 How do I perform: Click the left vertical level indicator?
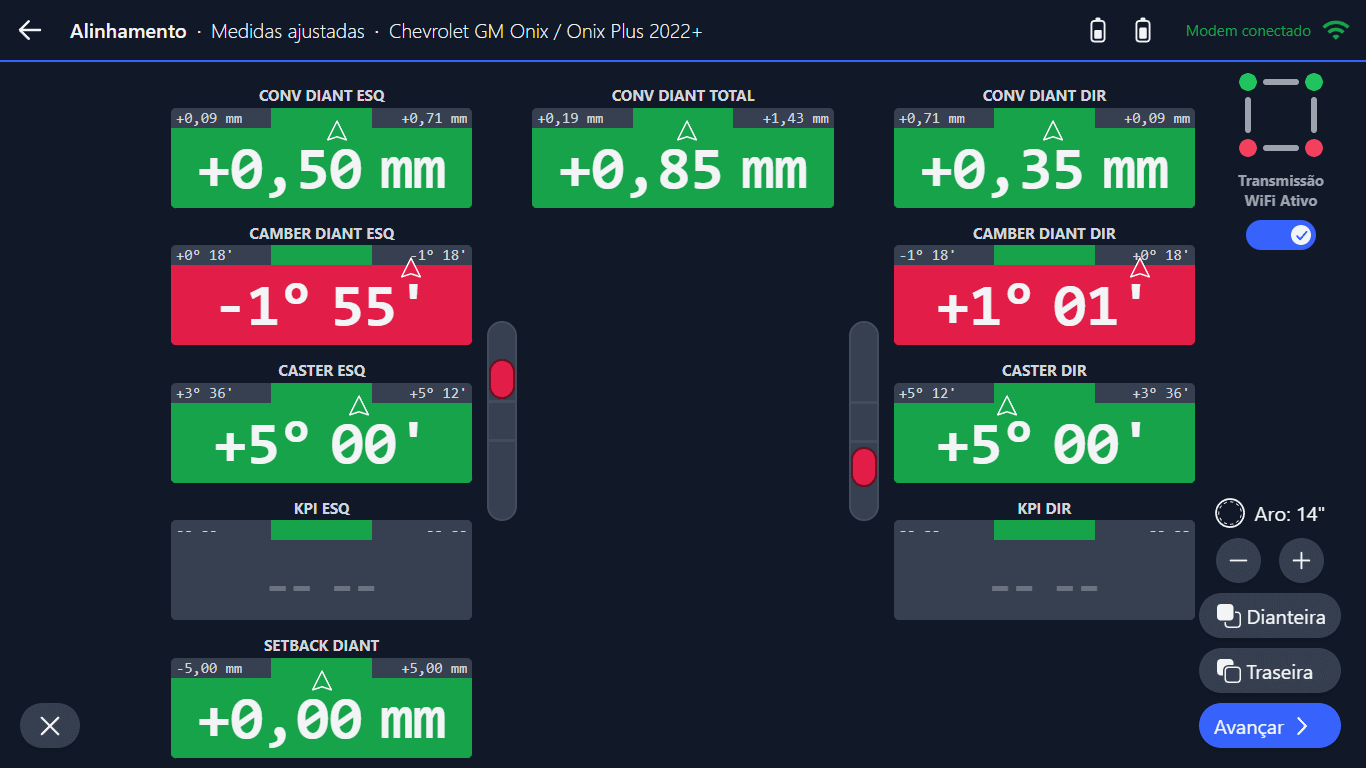[x=502, y=420]
